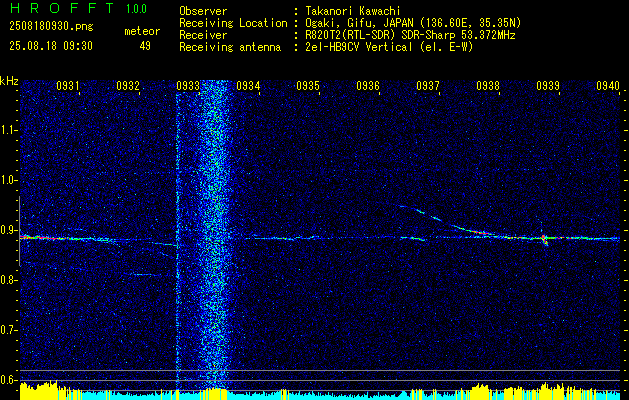Click the 1.0 frequency axis label

pos(8,180)
